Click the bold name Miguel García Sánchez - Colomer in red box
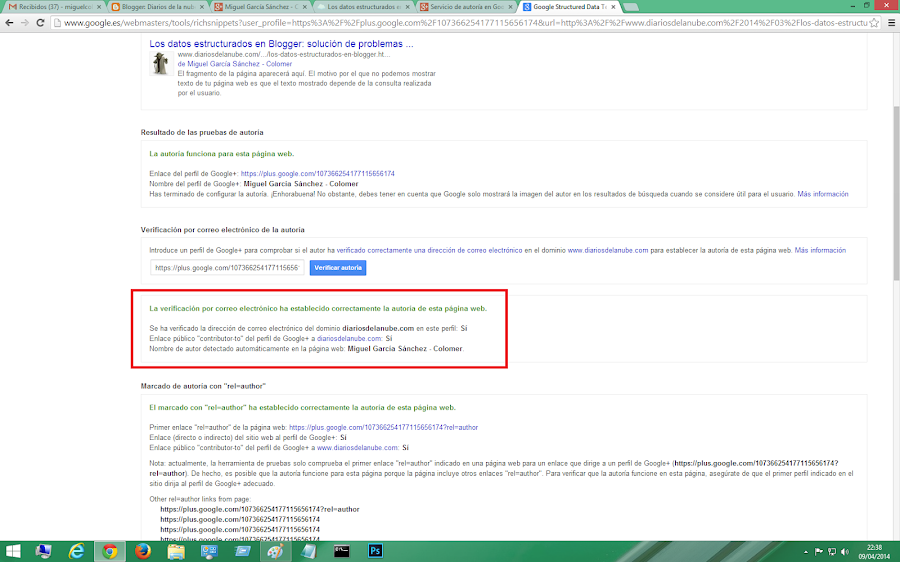This screenshot has height=562, width=900. pyautogui.click(x=405, y=349)
